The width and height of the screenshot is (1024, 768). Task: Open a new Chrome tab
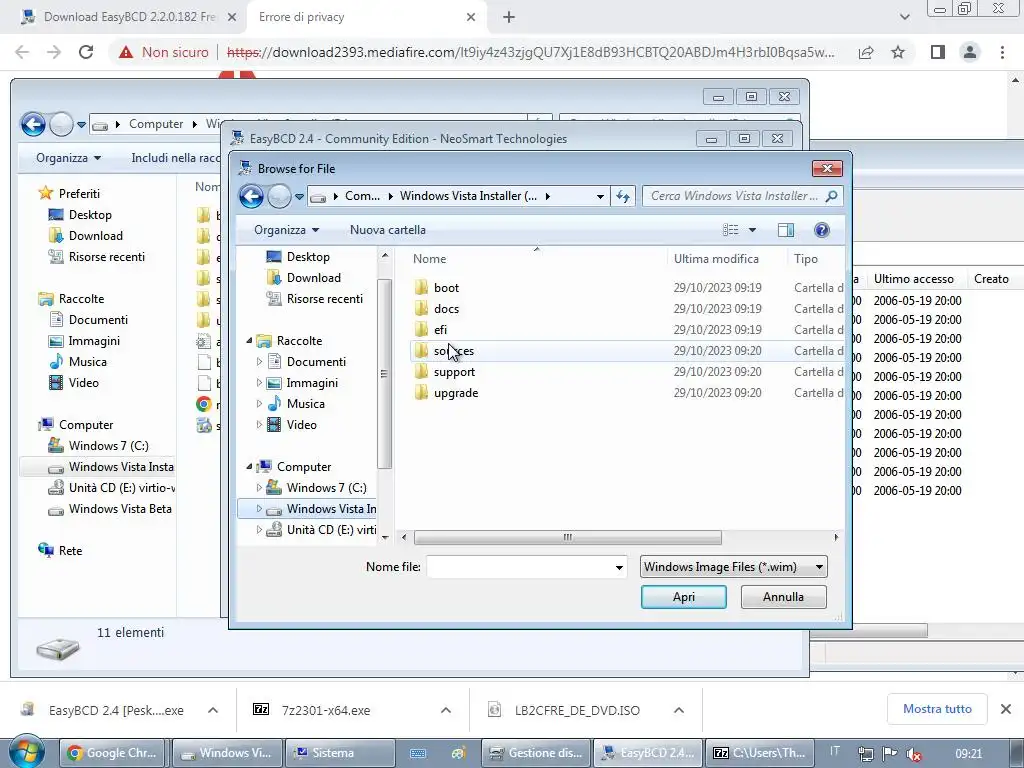coord(509,17)
